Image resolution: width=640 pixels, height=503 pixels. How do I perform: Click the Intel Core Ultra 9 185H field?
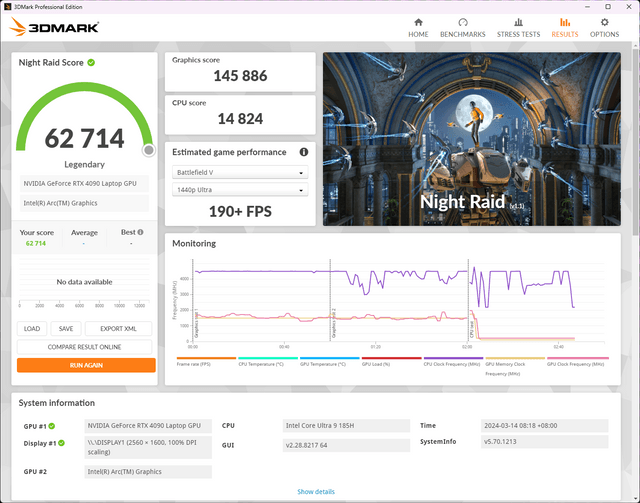tap(346, 425)
